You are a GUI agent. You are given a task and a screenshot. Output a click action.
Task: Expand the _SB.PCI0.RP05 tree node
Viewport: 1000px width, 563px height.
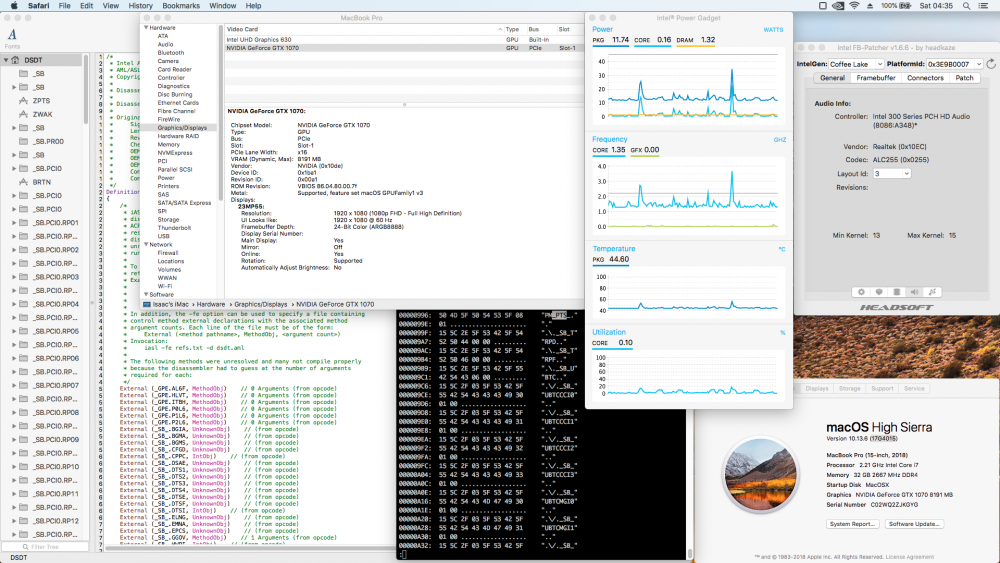tap(14, 331)
